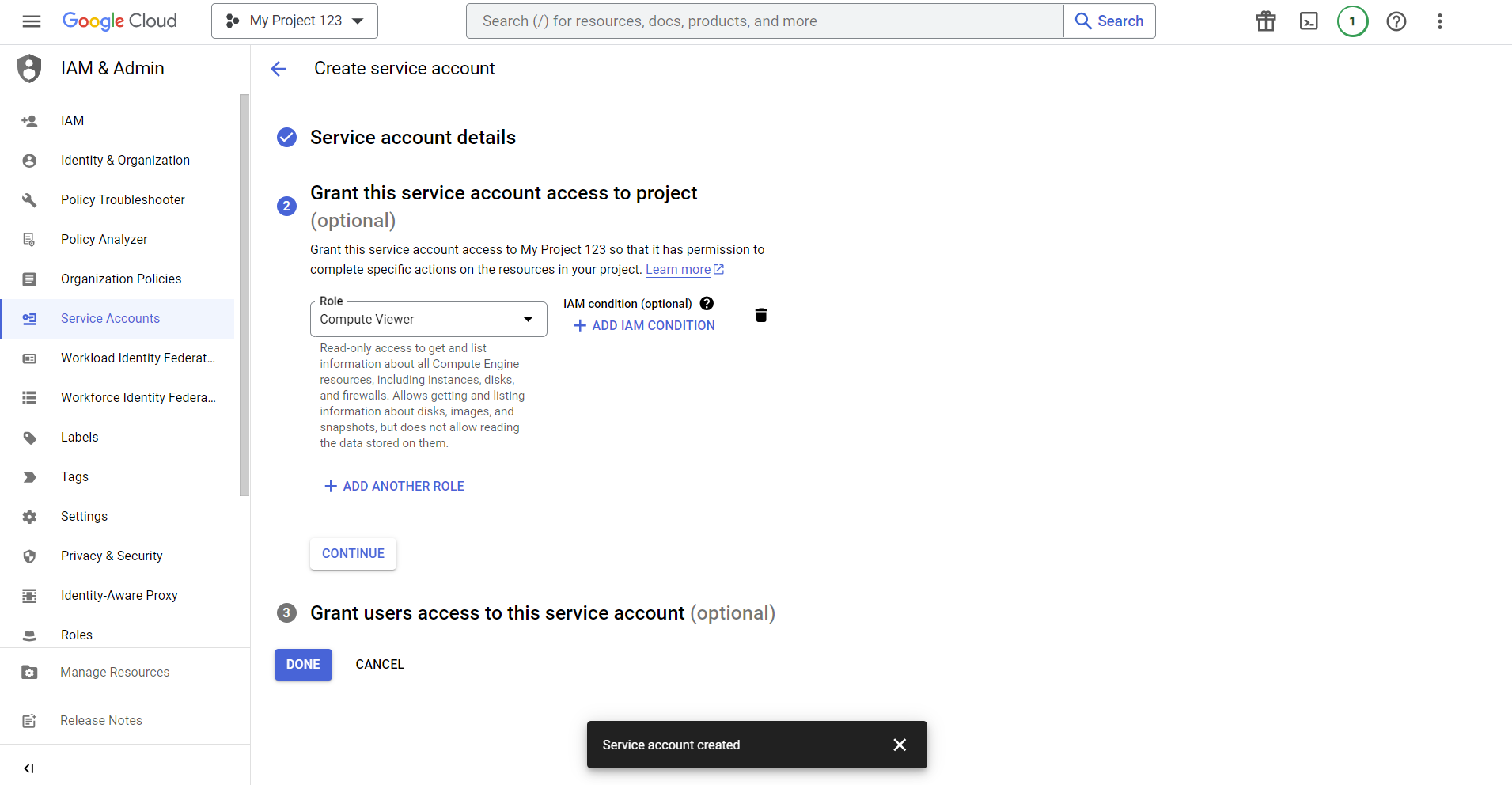
Task: Delete the Compute Viewer role row
Action: coord(761,315)
